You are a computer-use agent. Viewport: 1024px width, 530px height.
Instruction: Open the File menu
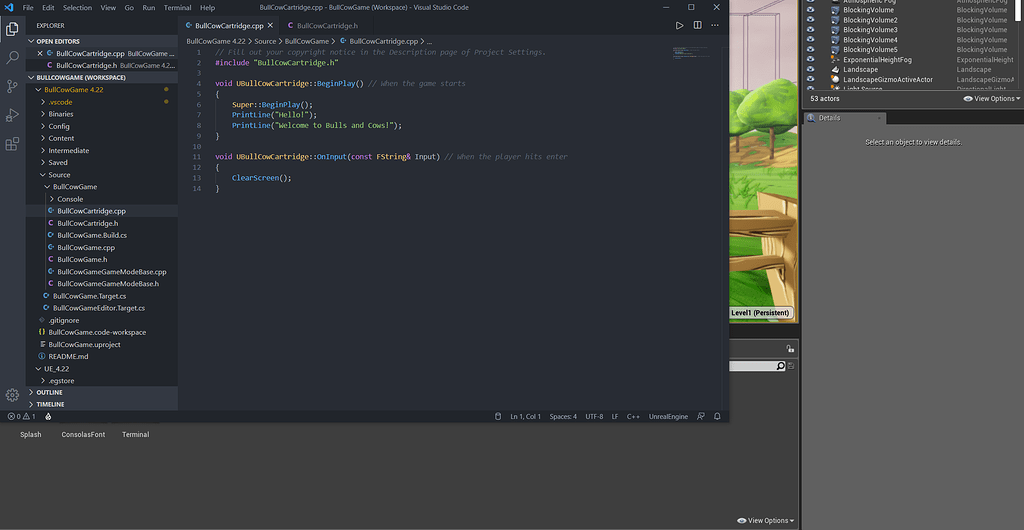click(x=28, y=8)
